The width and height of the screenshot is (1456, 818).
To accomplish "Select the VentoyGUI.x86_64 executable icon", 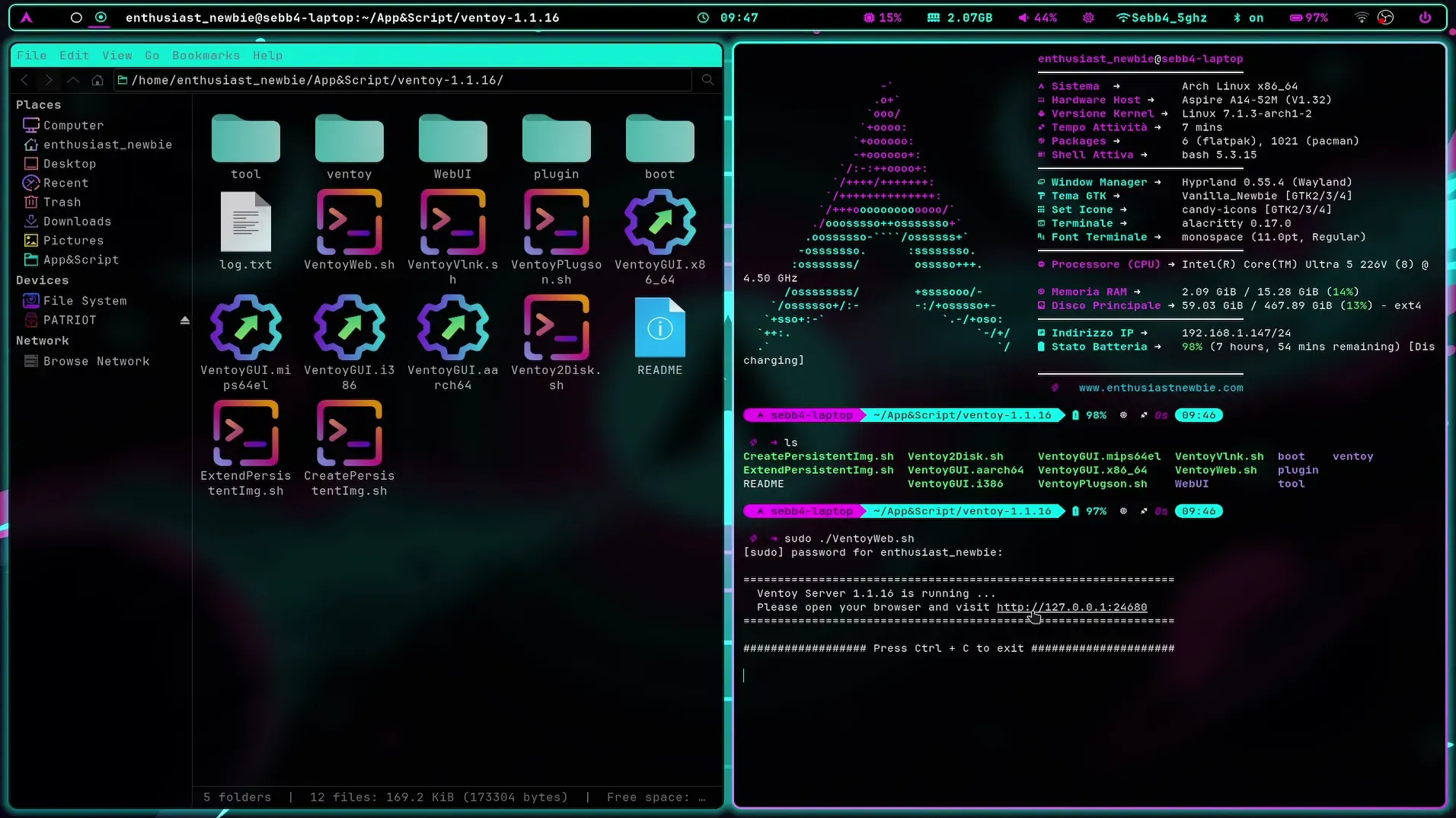I will [x=660, y=222].
